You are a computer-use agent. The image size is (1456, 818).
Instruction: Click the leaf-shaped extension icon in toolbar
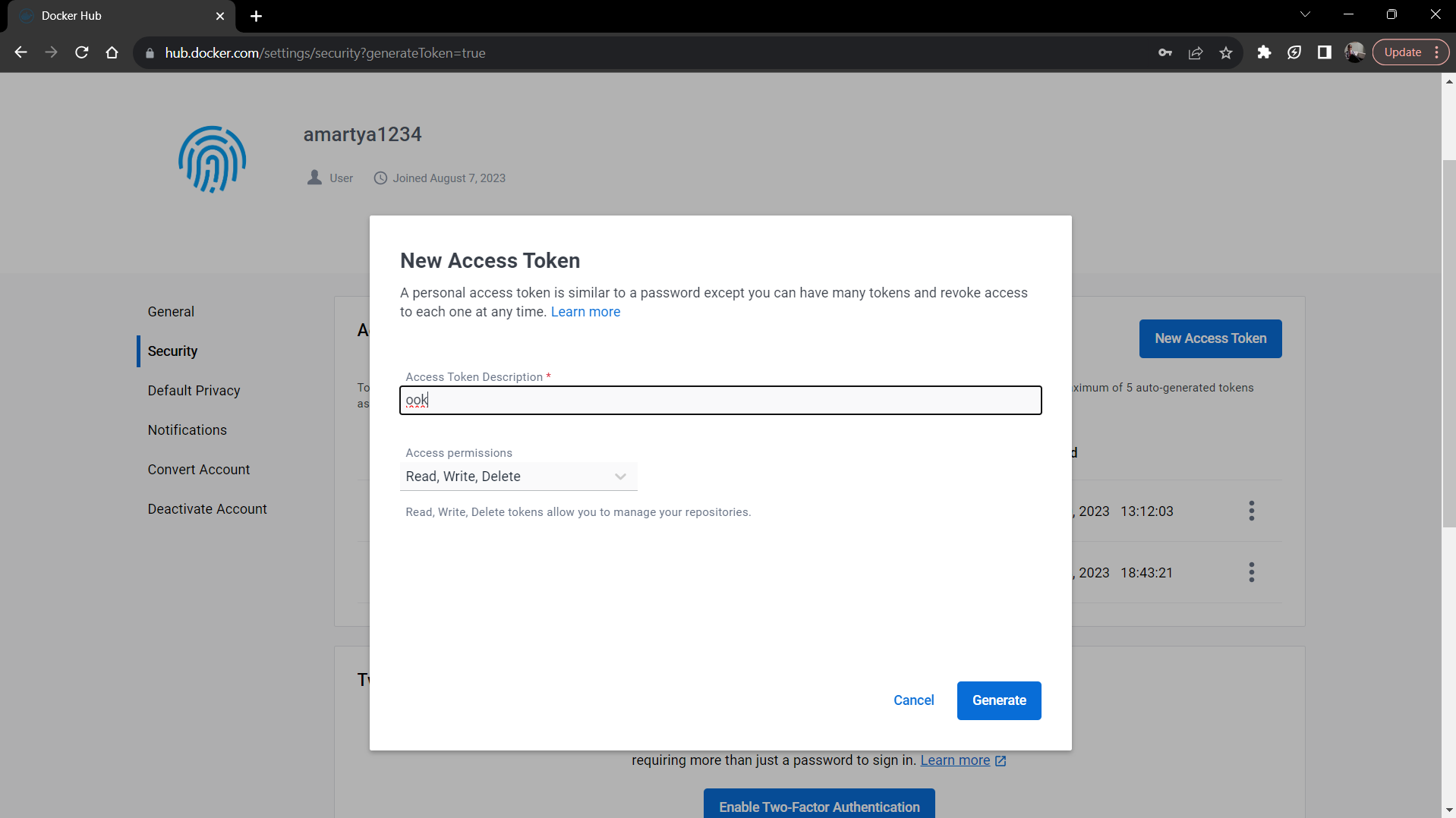coord(1294,52)
